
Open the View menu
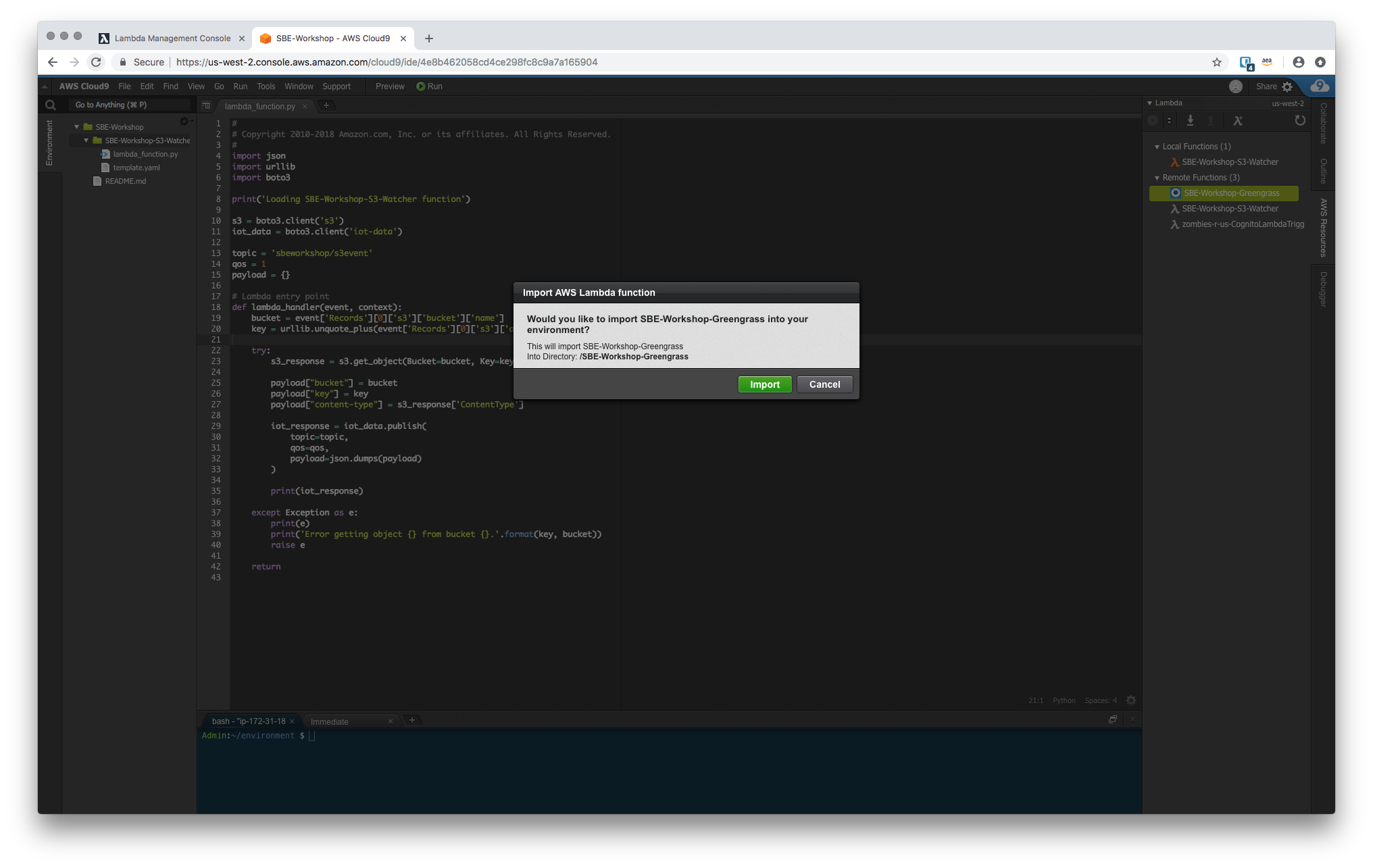(196, 86)
